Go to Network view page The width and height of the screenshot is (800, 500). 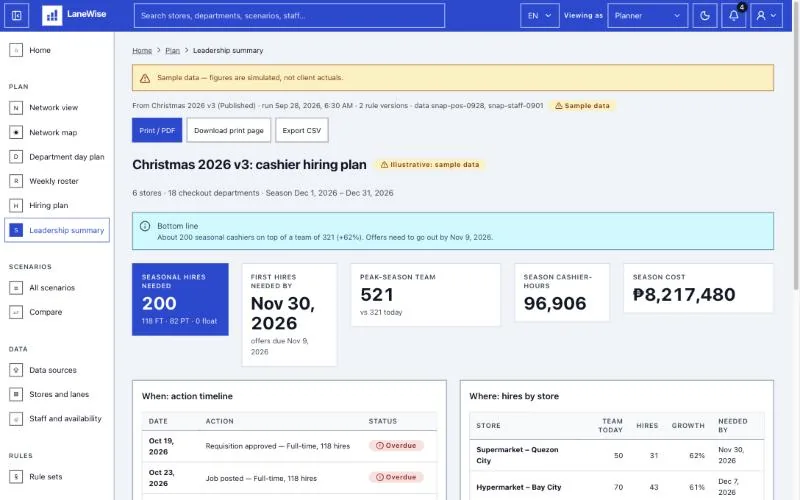tap(57, 108)
